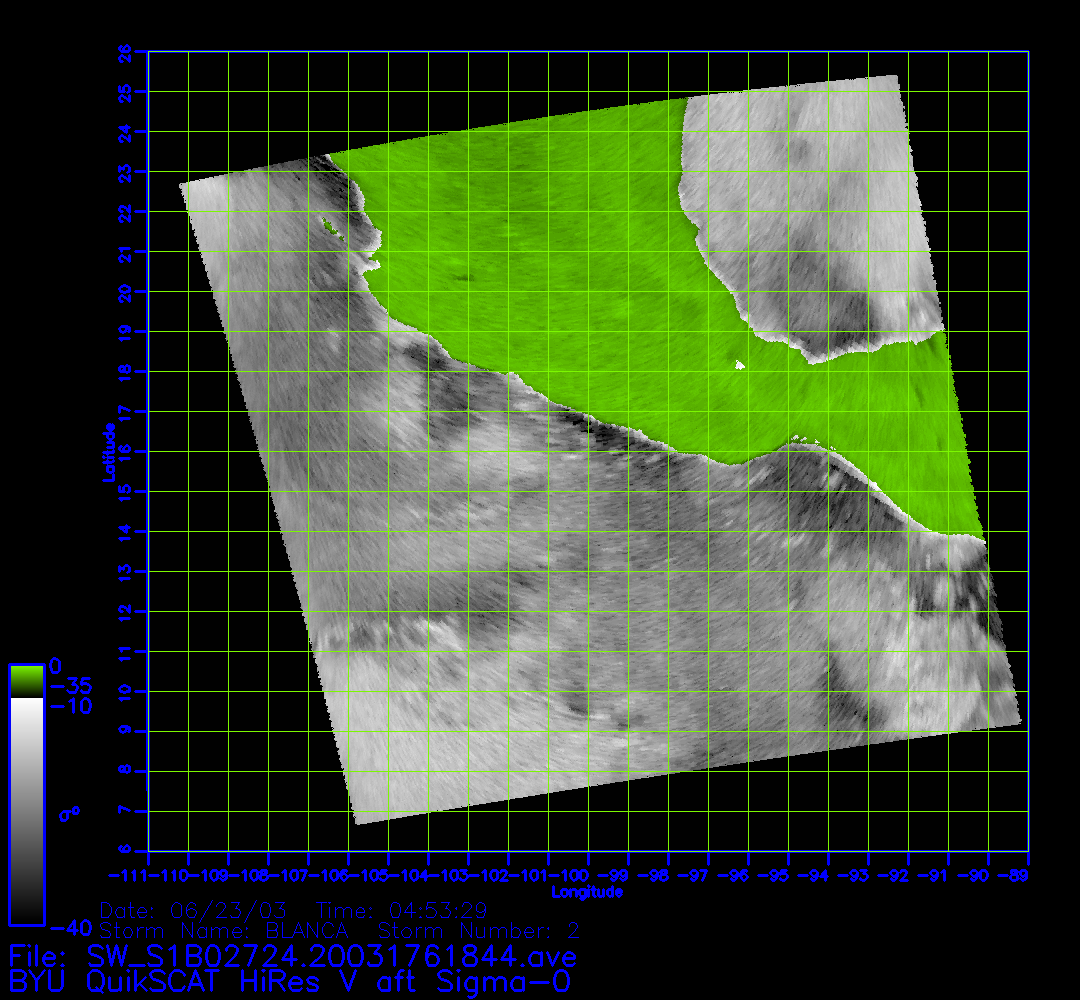Click the BYU QuikSCAT HiRes title line
This screenshot has height=1000, width=1080.
(290, 980)
